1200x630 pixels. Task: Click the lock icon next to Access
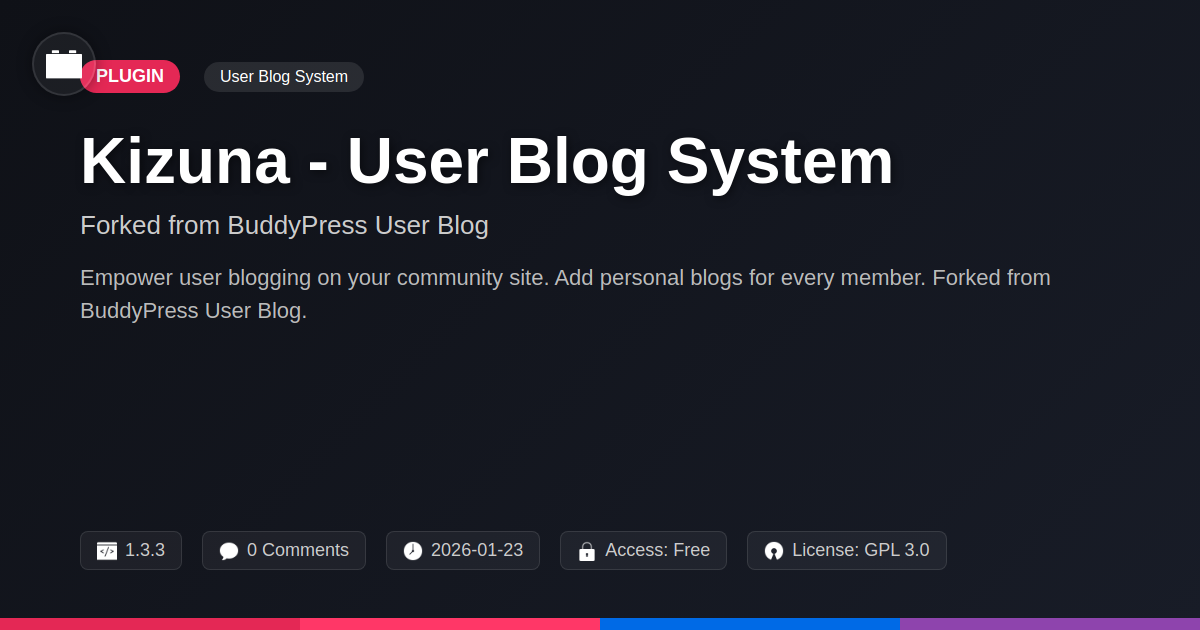click(587, 551)
